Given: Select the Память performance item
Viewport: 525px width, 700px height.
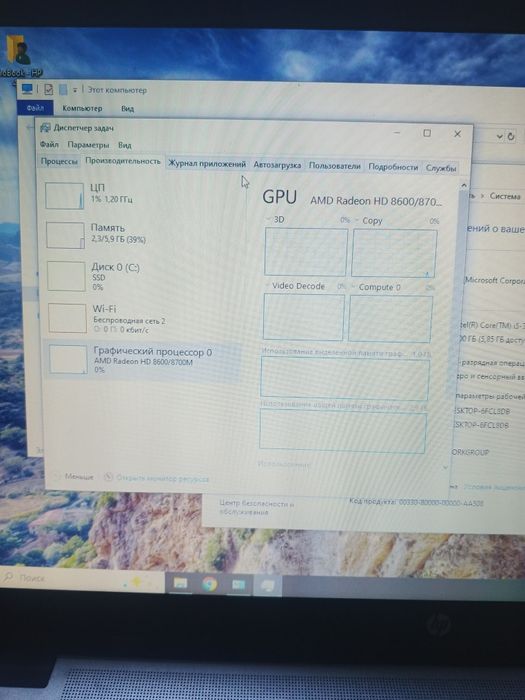Looking at the screenshot, I should pyautogui.click(x=144, y=234).
